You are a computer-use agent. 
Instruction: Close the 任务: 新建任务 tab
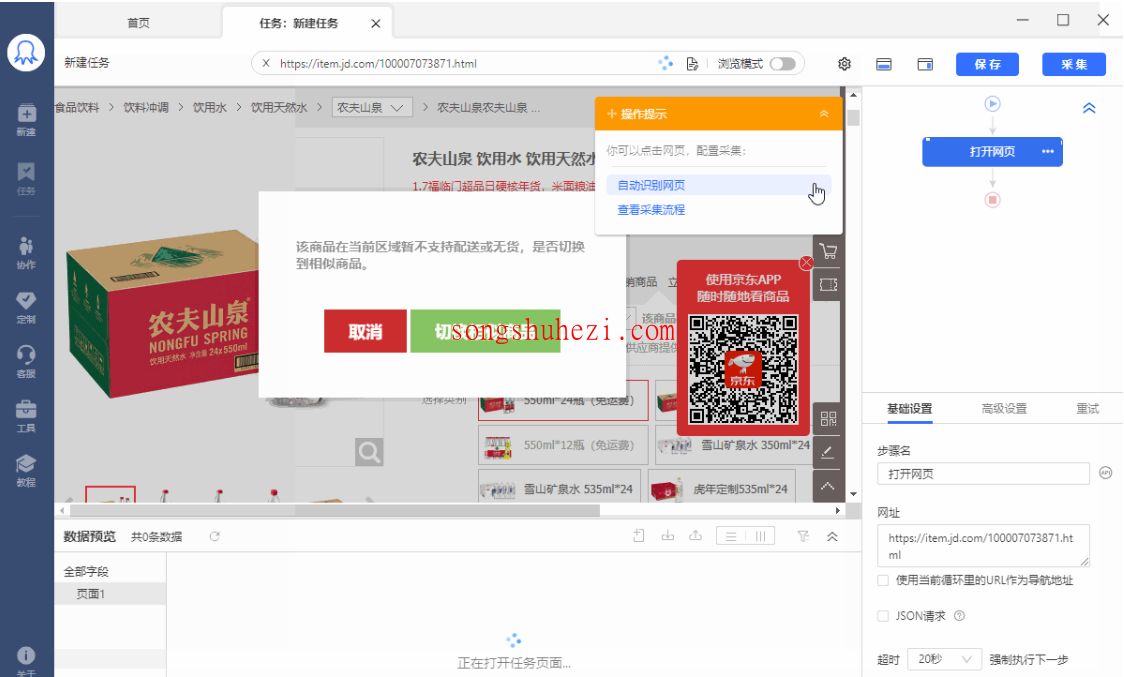(376, 24)
